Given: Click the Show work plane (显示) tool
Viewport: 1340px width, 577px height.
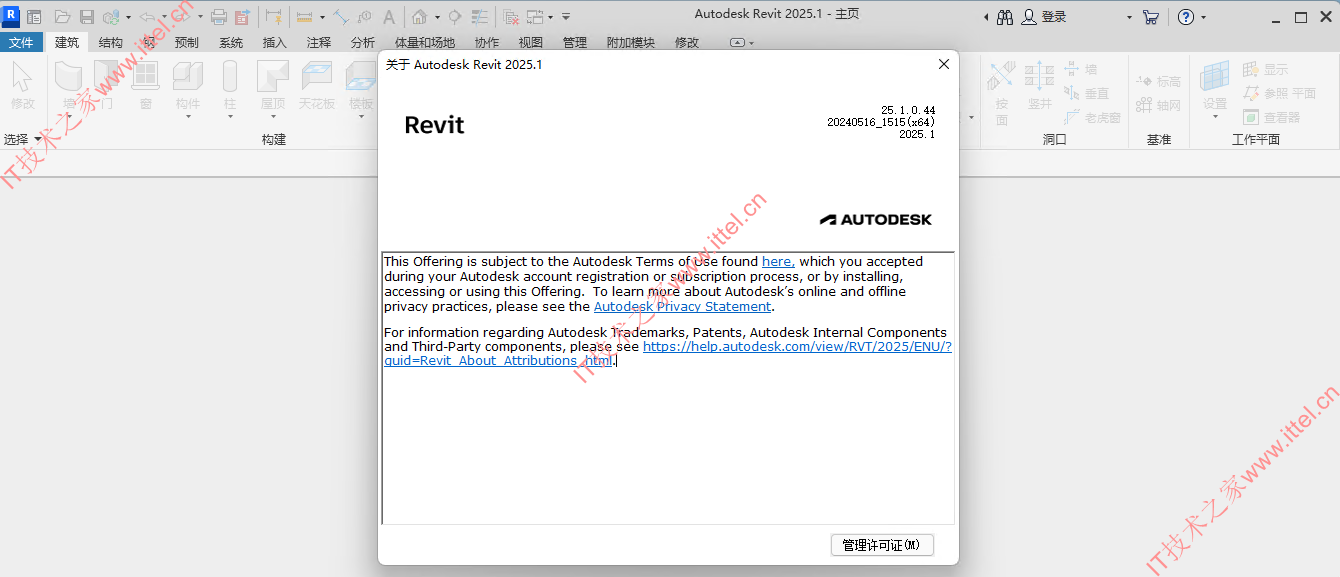Looking at the screenshot, I should pos(1265,69).
